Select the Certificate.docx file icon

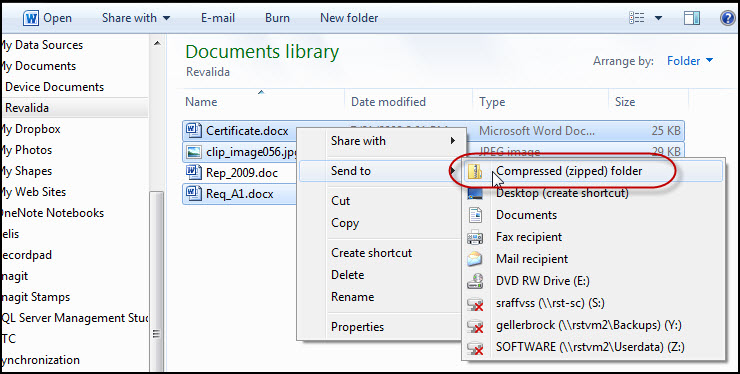point(193,130)
